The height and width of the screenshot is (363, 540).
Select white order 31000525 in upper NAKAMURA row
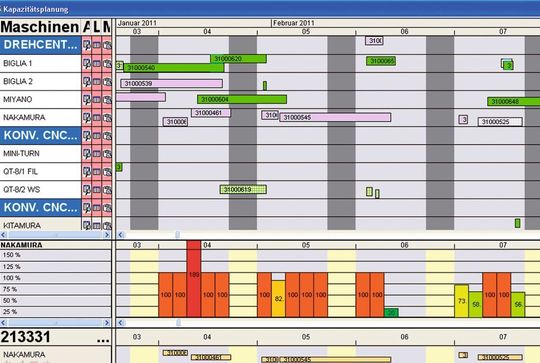[x=500, y=122]
